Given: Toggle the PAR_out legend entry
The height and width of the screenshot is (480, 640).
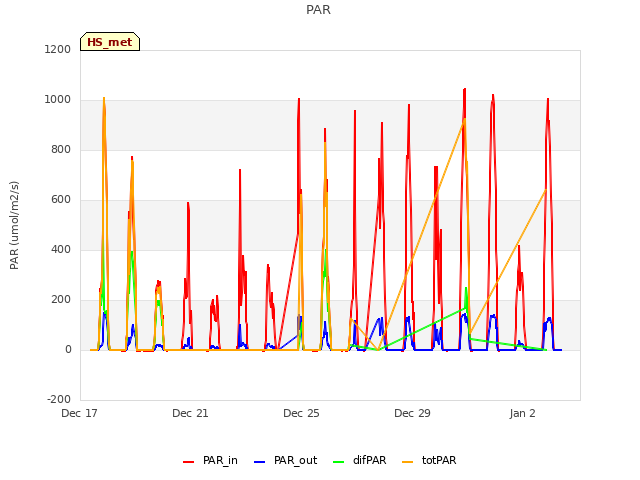Looking at the screenshot, I should [285, 460].
